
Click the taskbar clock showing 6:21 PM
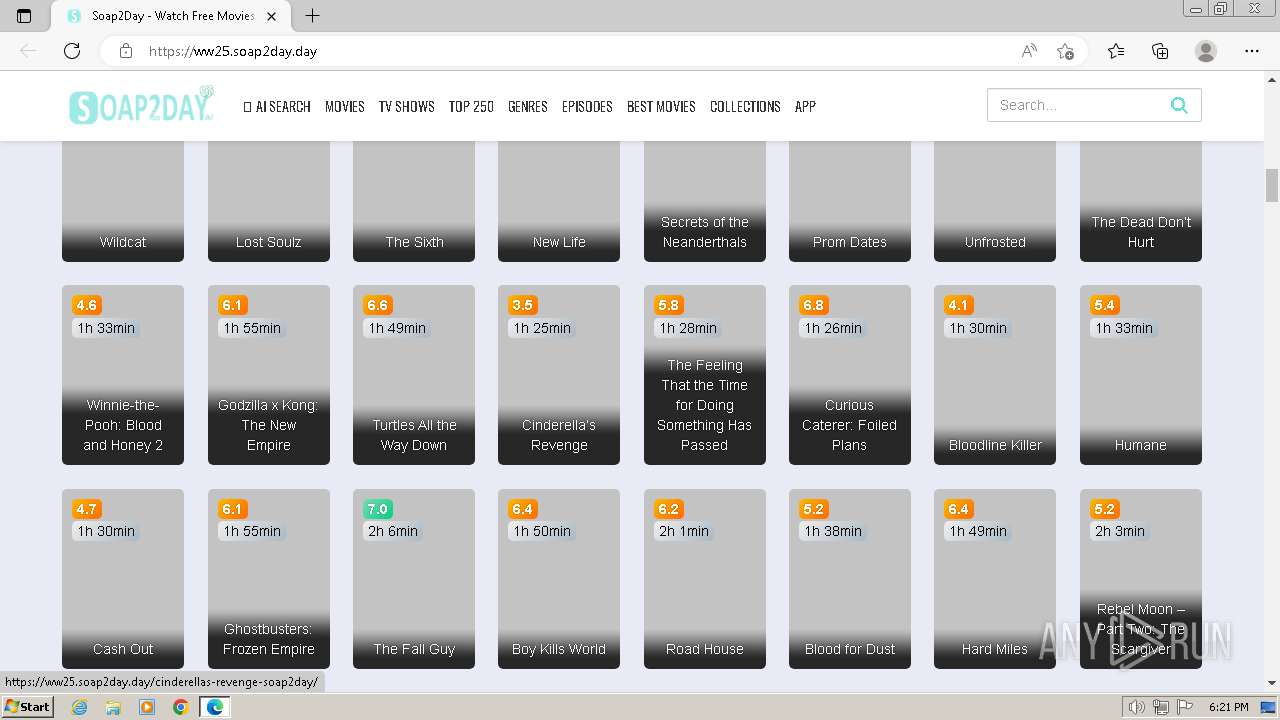tap(1229, 707)
